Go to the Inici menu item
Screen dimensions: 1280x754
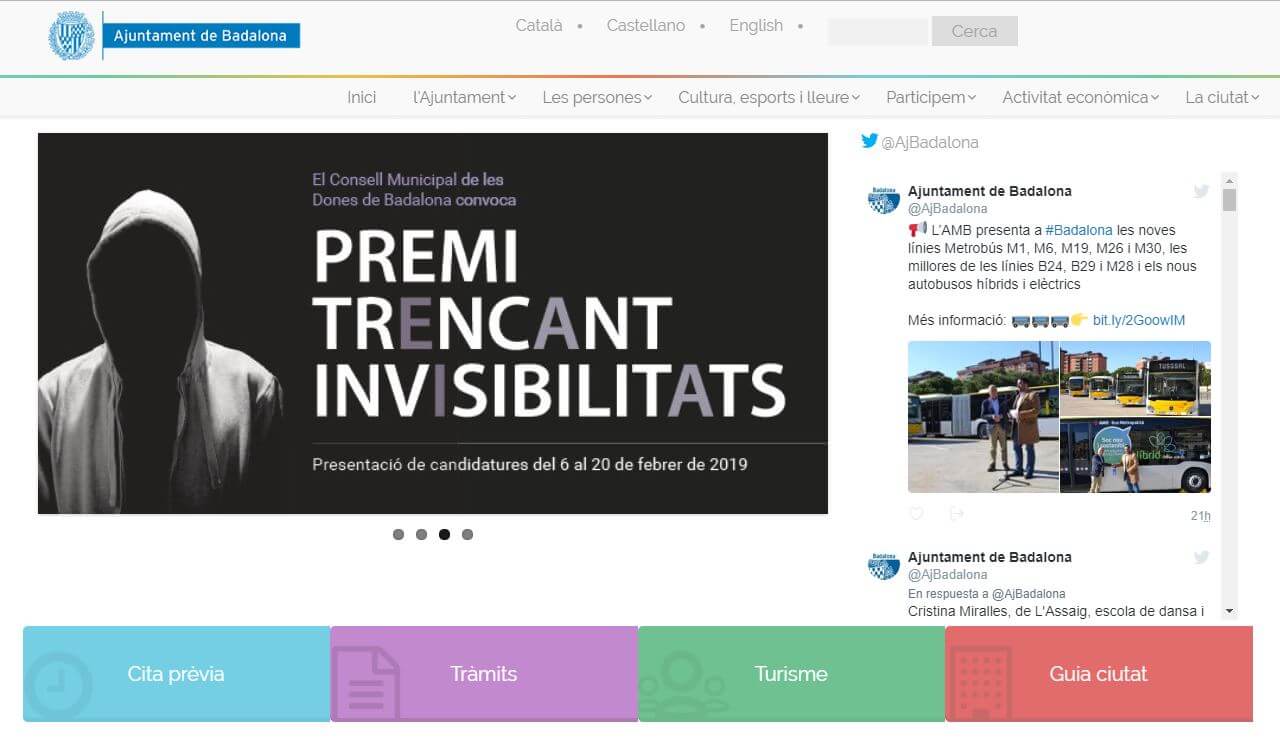coord(362,97)
